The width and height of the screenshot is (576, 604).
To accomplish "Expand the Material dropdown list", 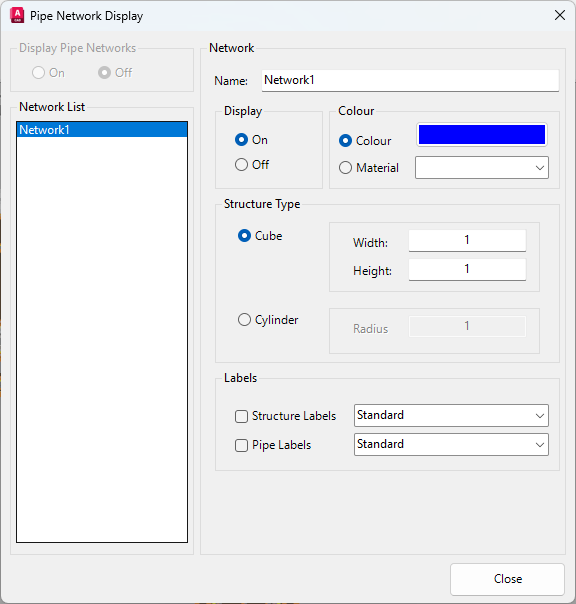I will (482, 168).
